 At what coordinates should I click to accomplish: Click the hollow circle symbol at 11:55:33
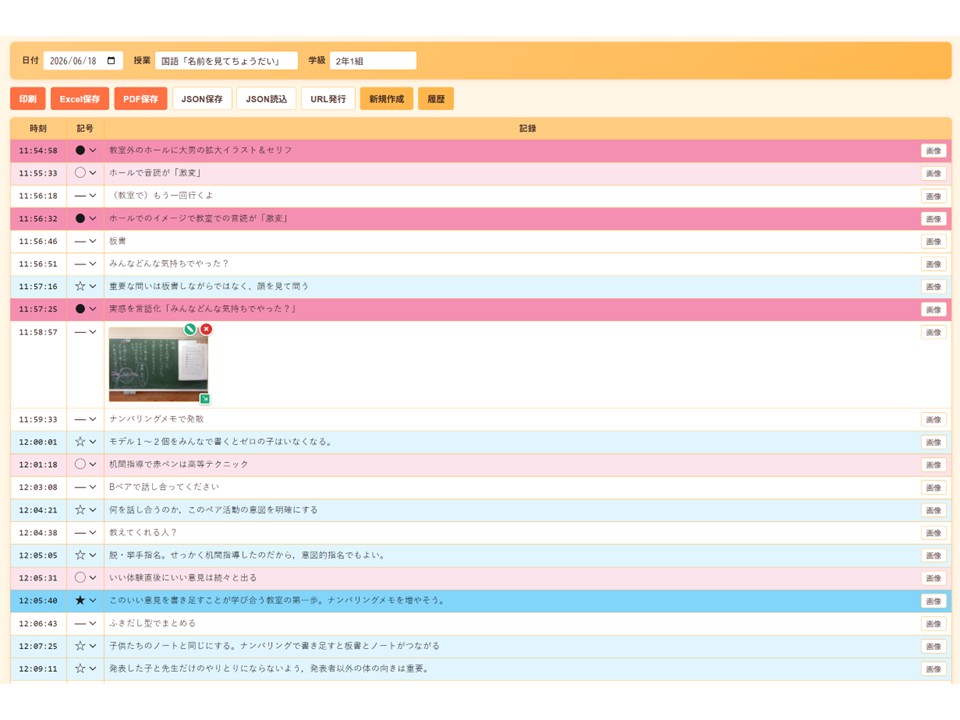point(80,173)
